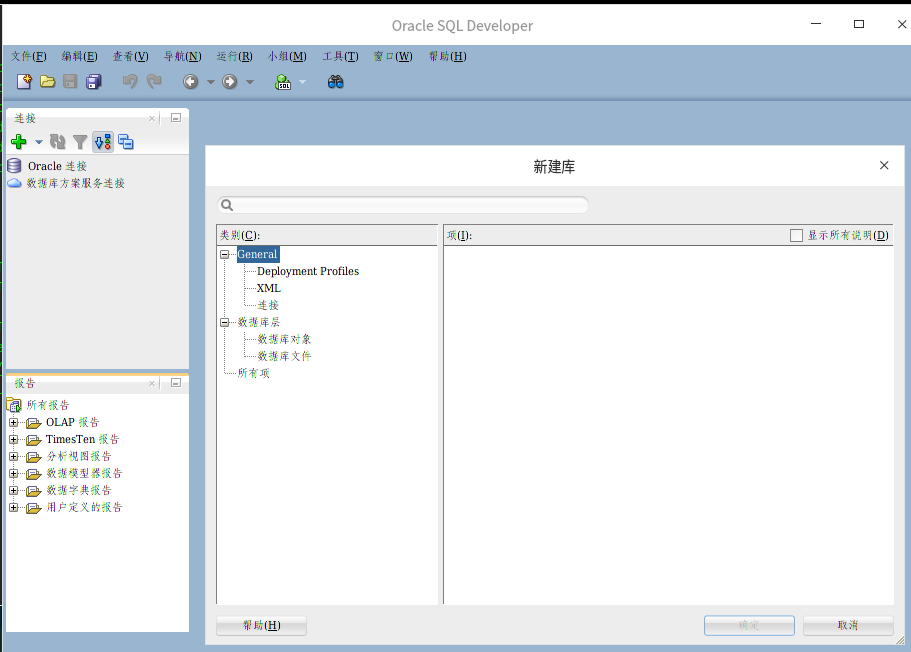Image resolution: width=911 pixels, height=652 pixels.
Task: Open the SQL Worksheet icon
Action: click(283, 82)
